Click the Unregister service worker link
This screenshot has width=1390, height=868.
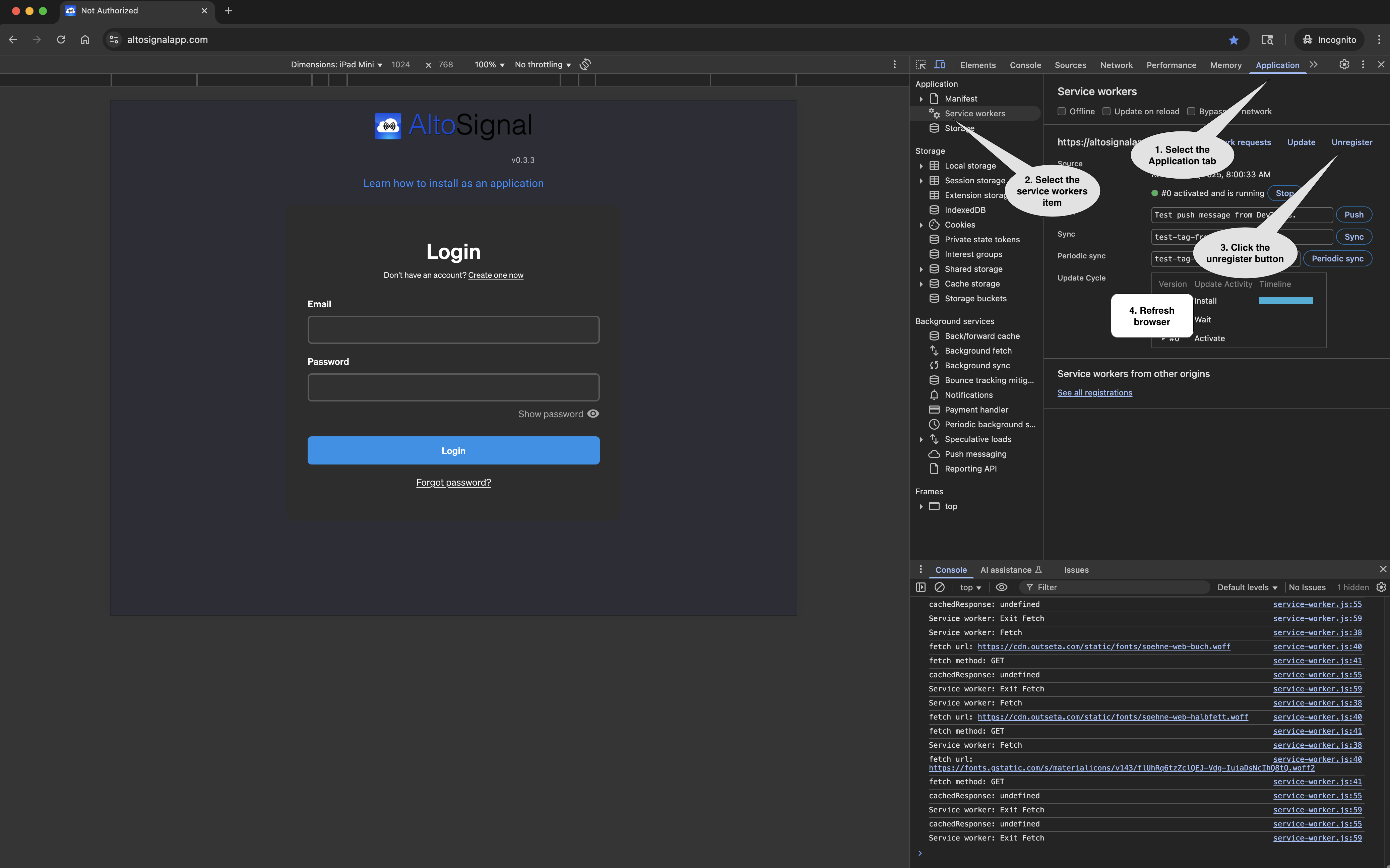coord(1351,142)
